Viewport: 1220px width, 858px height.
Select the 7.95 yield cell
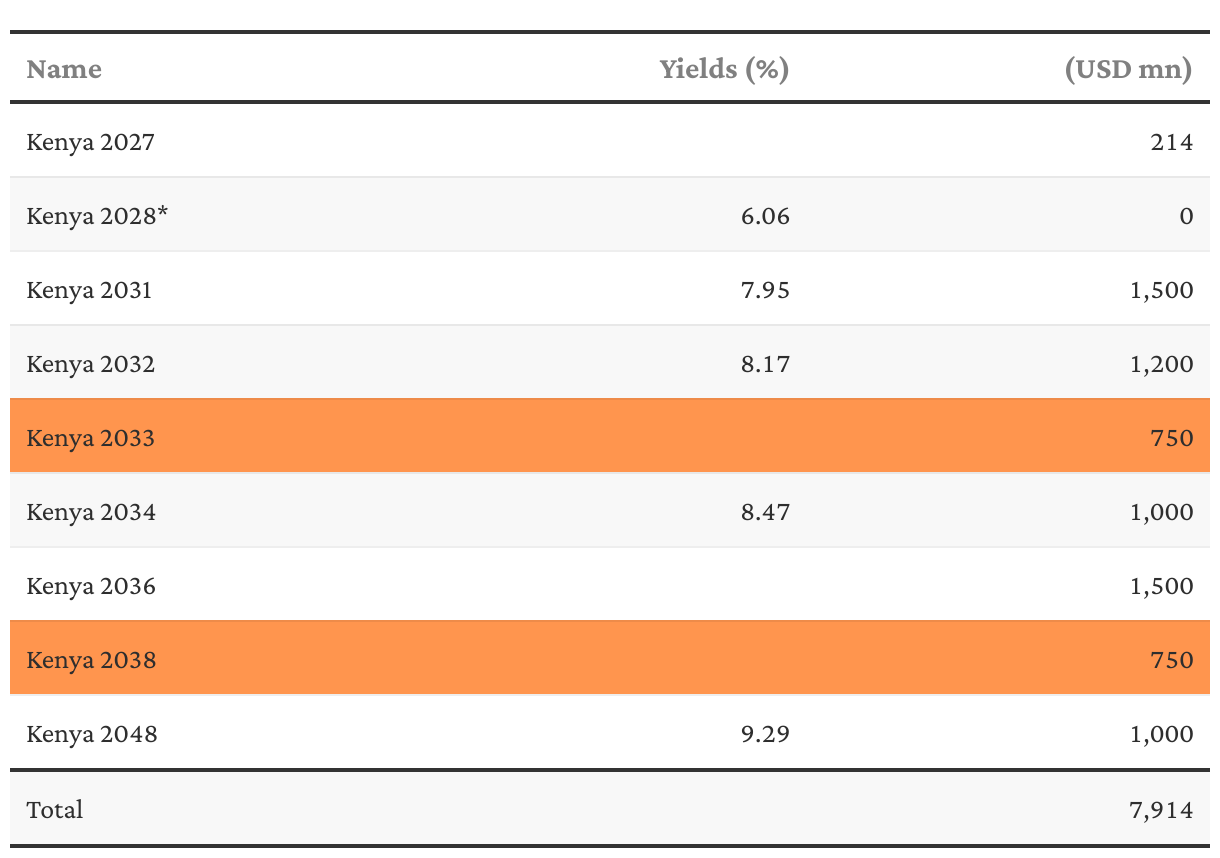[765, 290]
